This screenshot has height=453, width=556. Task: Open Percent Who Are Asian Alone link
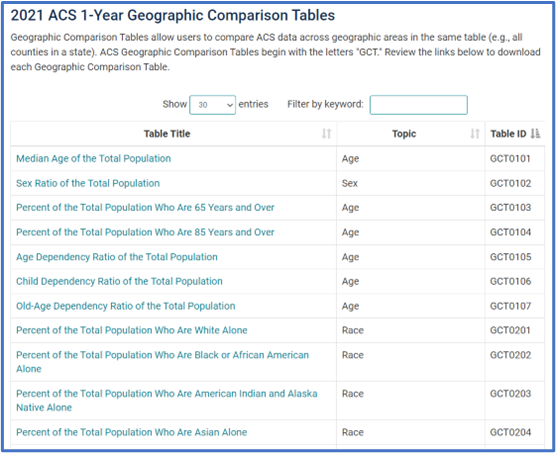point(132,432)
